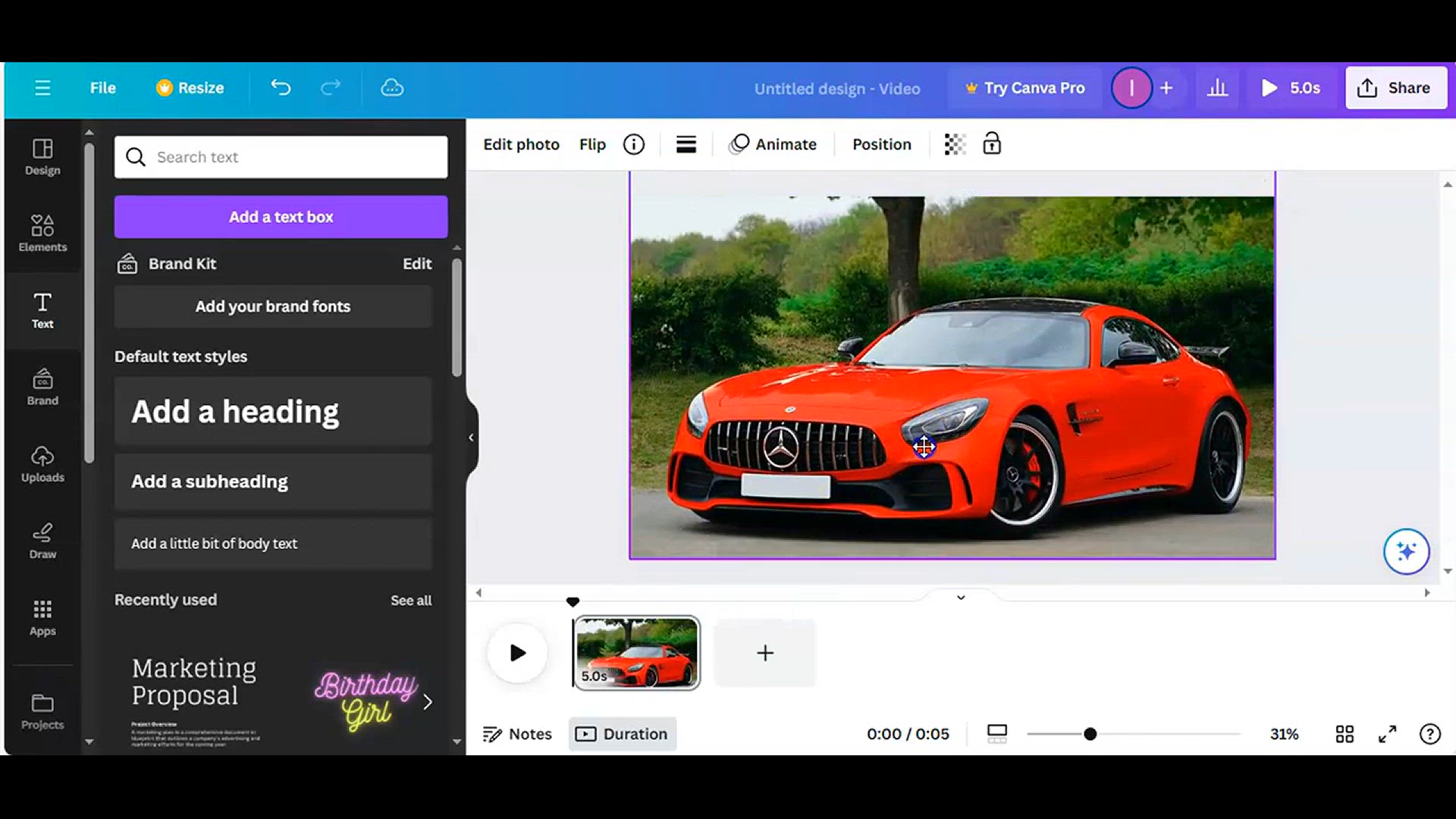Click the Share button

[1395, 88]
